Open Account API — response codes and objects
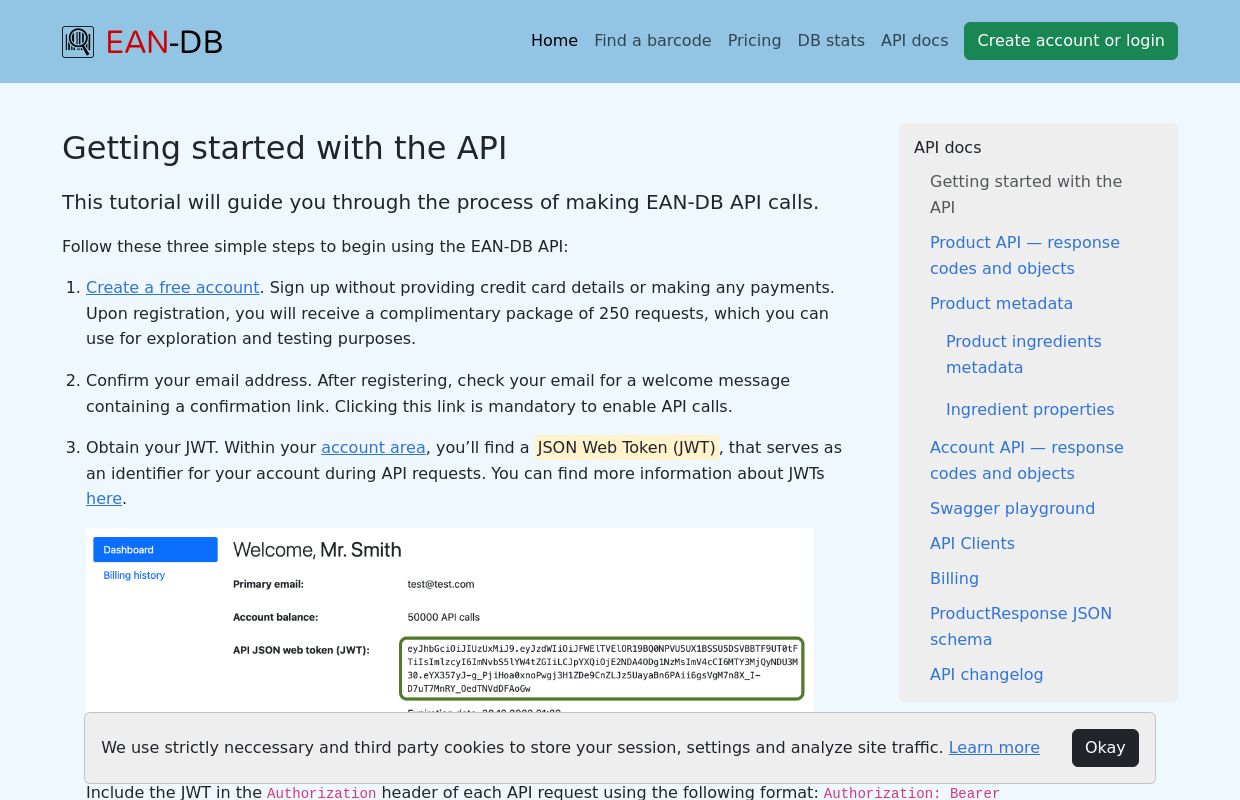 pos(1027,460)
